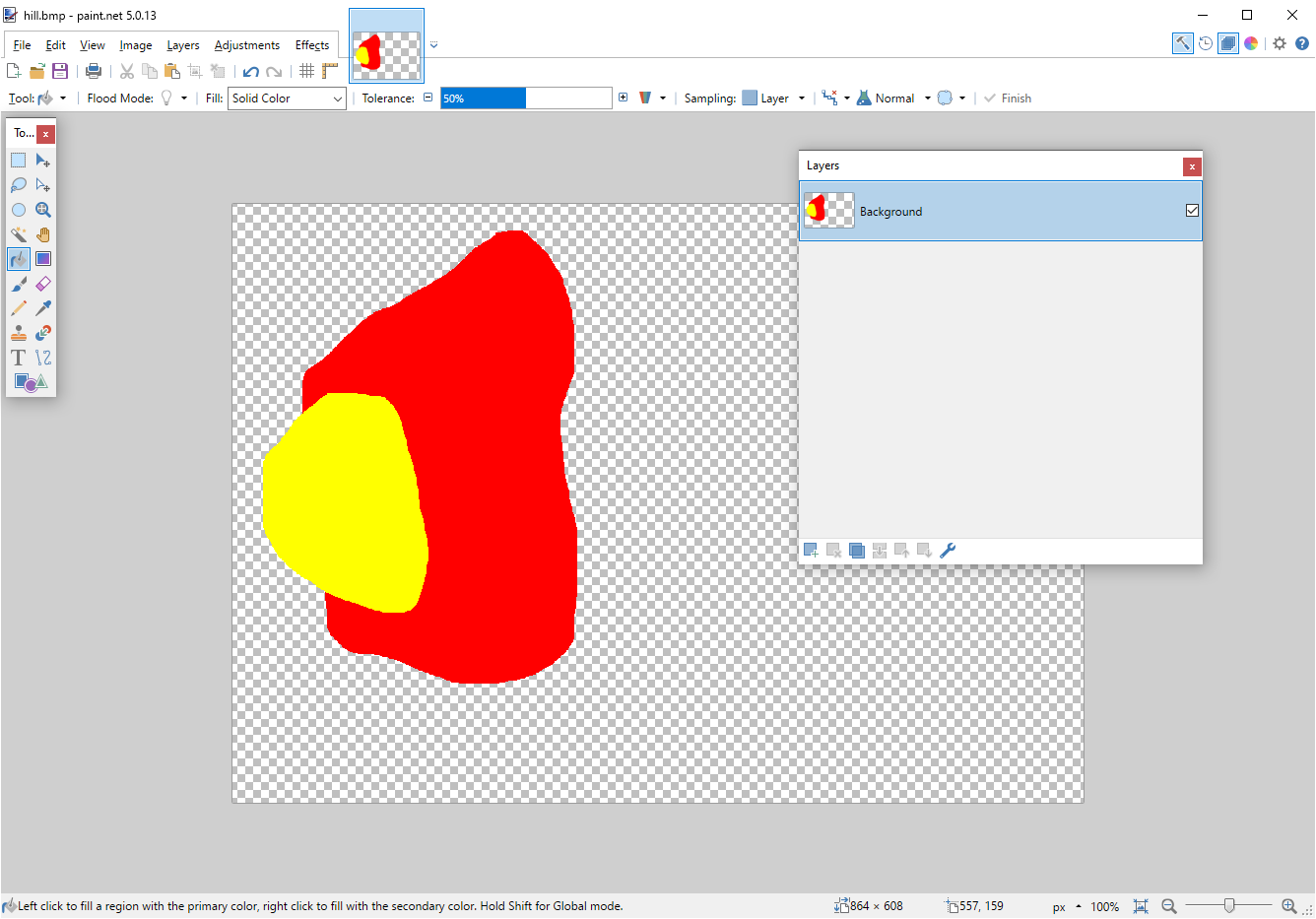Choose the Gradient tool
Image resolution: width=1316 pixels, height=919 pixels.
pyautogui.click(x=43, y=259)
